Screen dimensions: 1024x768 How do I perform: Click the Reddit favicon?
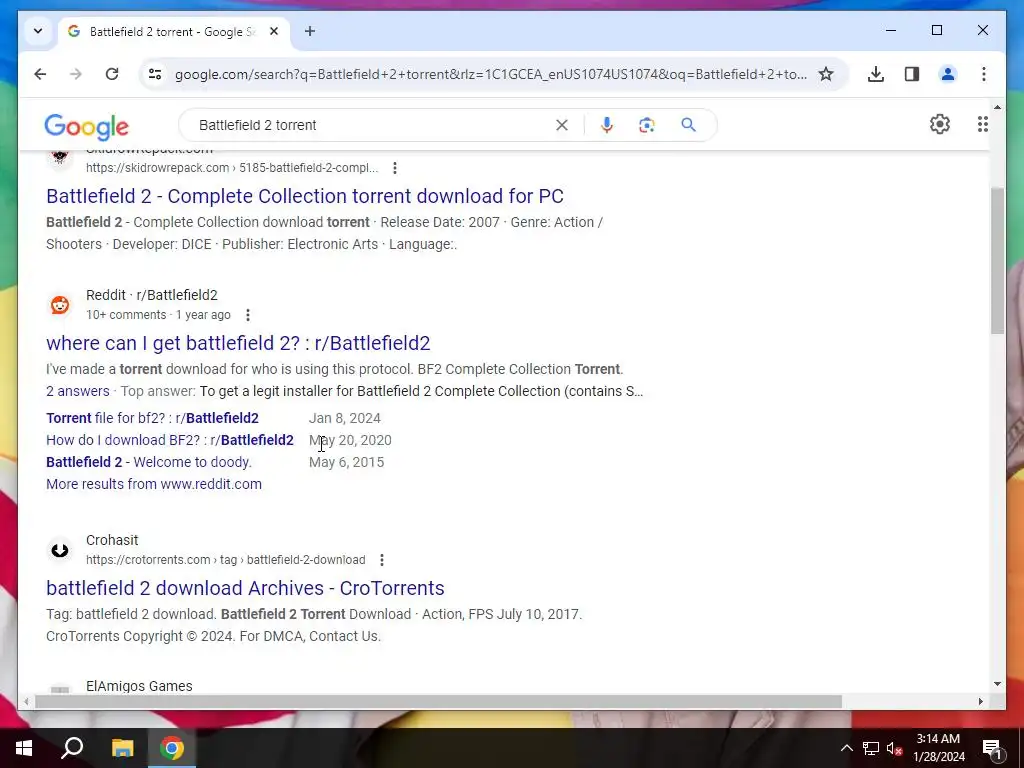pyautogui.click(x=60, y=305)
